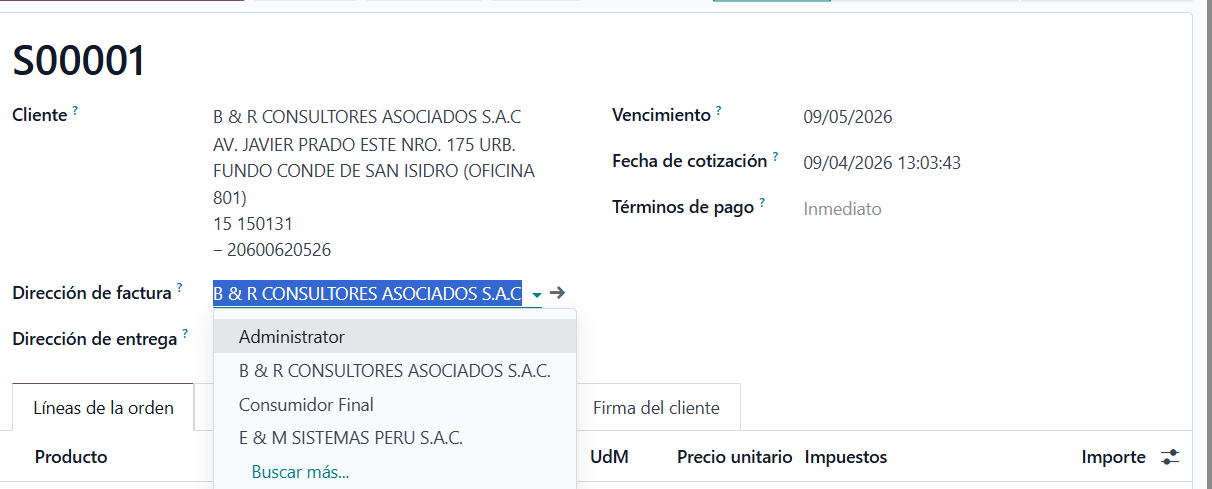
Task: Click the Fecha de cotización date field
Action: point(882,163)
